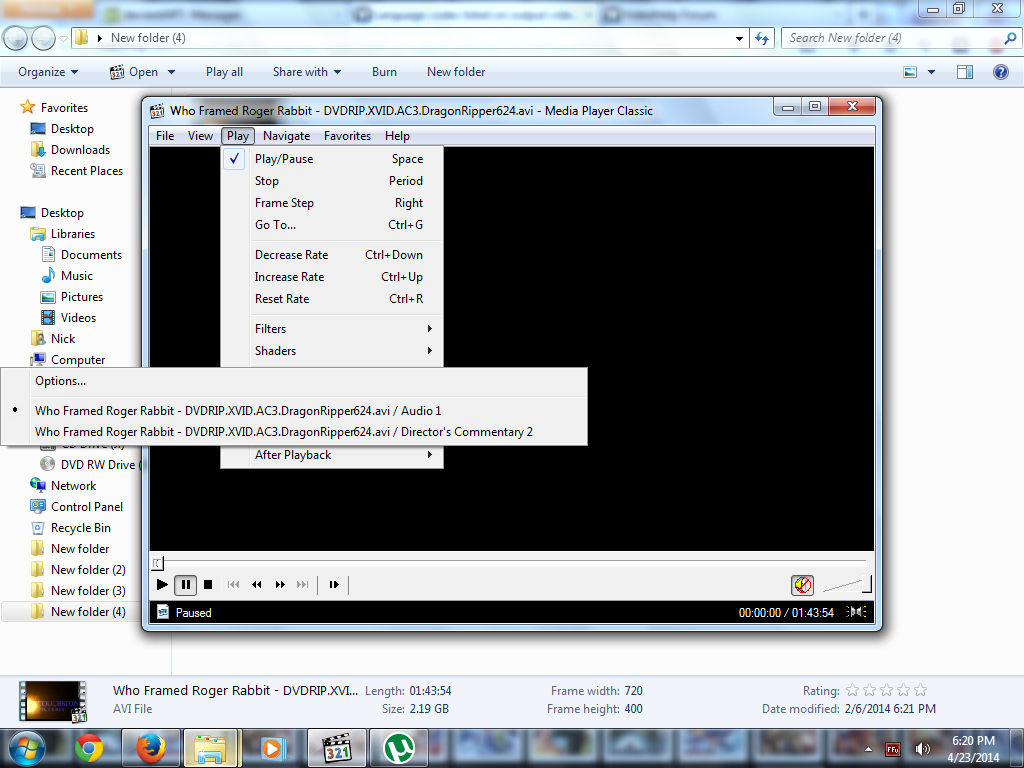1024x768 pixels.
Task: Expand the Filters submenu
Action: coord(332,328)
